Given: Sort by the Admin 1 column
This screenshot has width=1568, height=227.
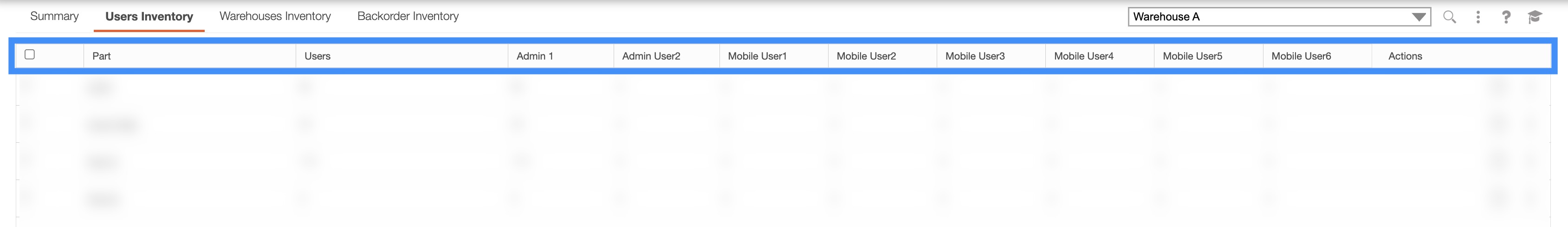Looking at the screenshot, I should (535, 56).
